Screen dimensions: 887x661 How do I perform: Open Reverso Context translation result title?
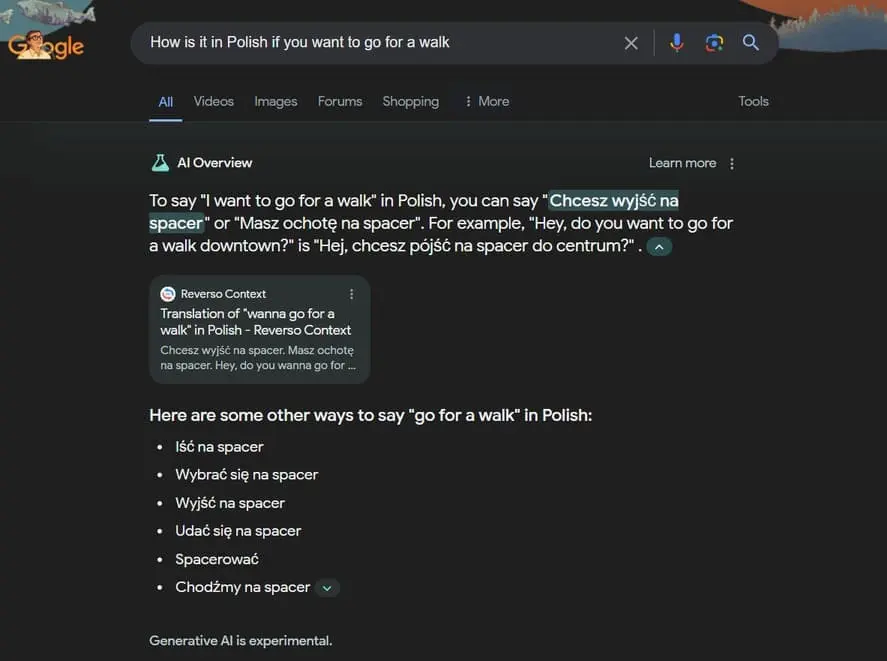[255, 322]
